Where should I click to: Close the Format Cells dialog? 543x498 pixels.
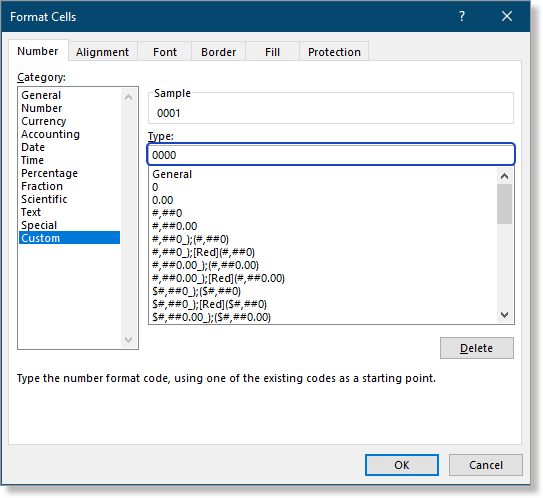pyautogui.click(x=507, y=16)
